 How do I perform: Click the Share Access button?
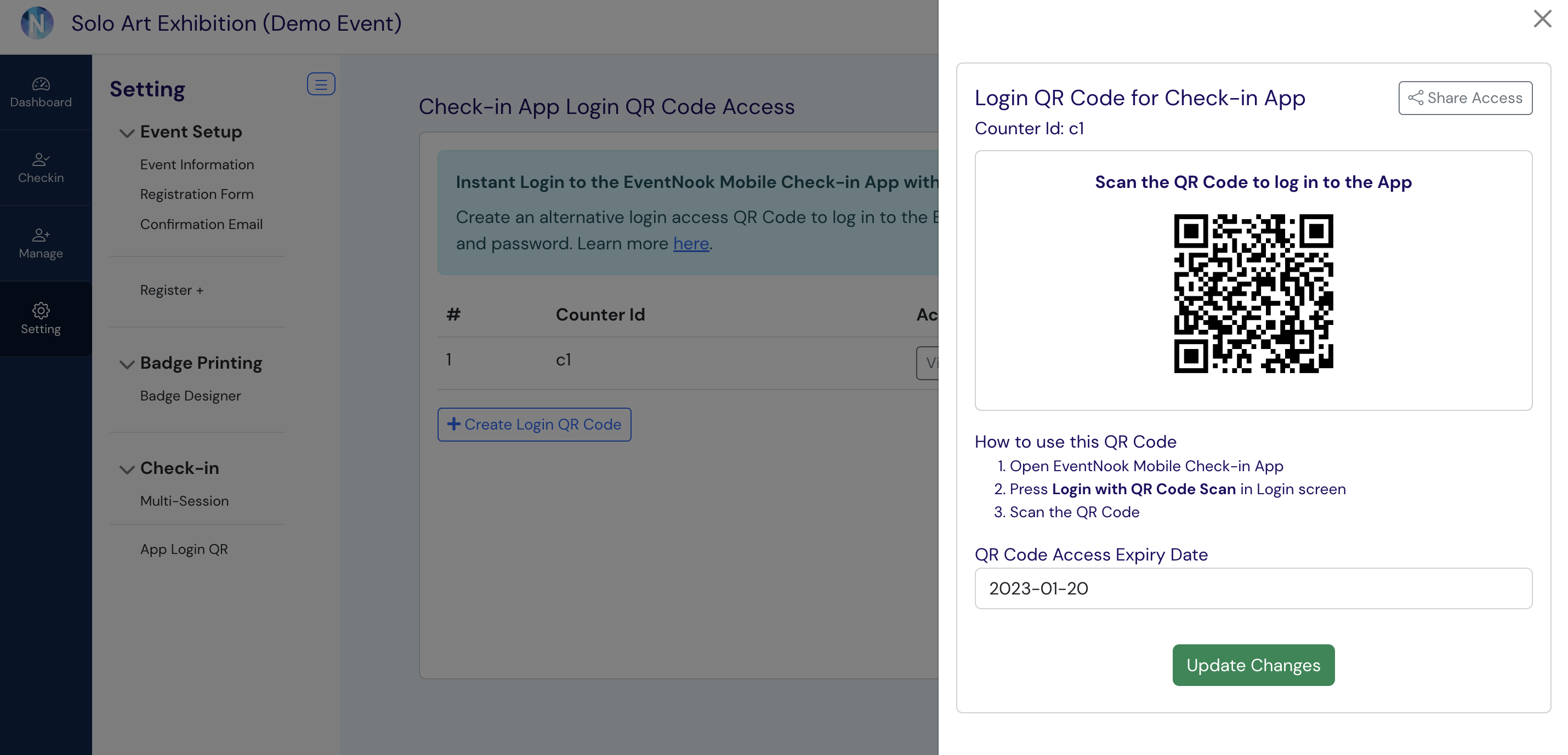(1464, 98)
